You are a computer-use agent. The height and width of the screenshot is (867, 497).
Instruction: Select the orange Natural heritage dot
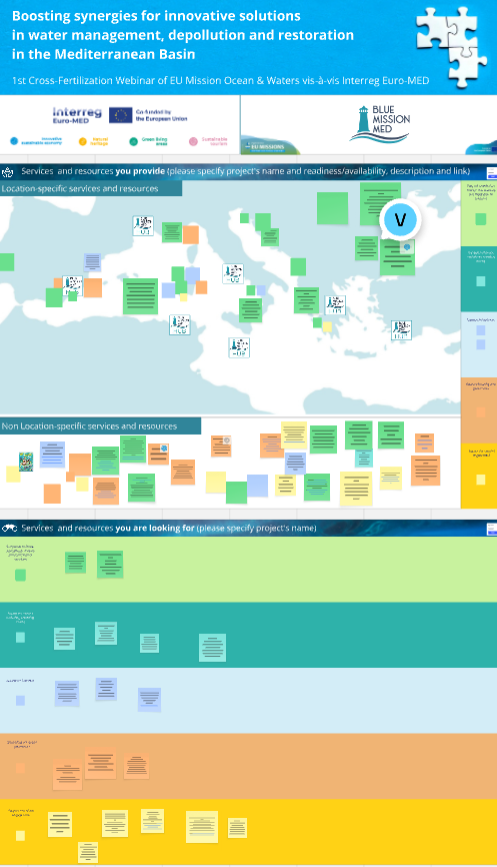(x=83, y=142)
